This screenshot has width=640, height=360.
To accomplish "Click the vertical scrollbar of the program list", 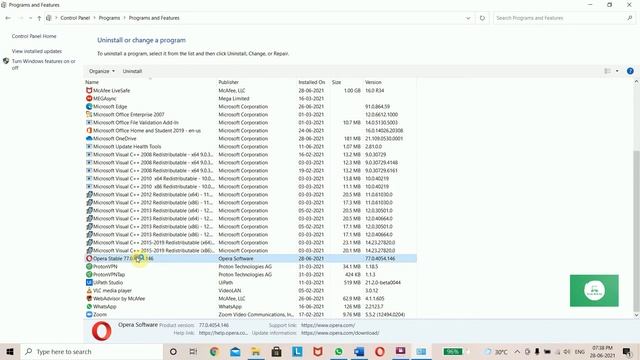I will coord(636,231).
